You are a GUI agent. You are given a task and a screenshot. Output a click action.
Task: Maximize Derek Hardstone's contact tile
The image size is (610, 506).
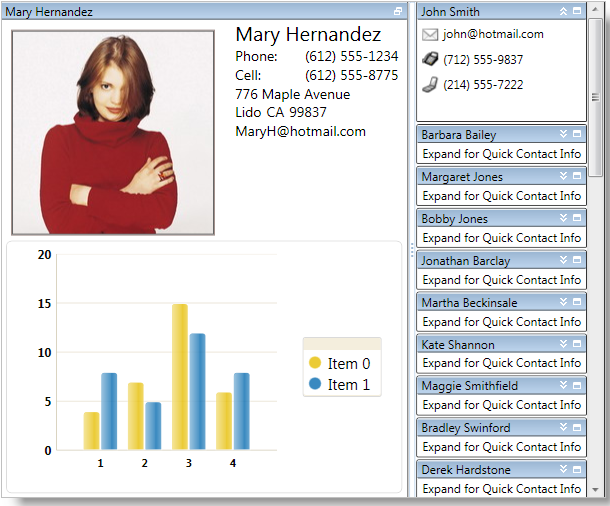(577, 470)
